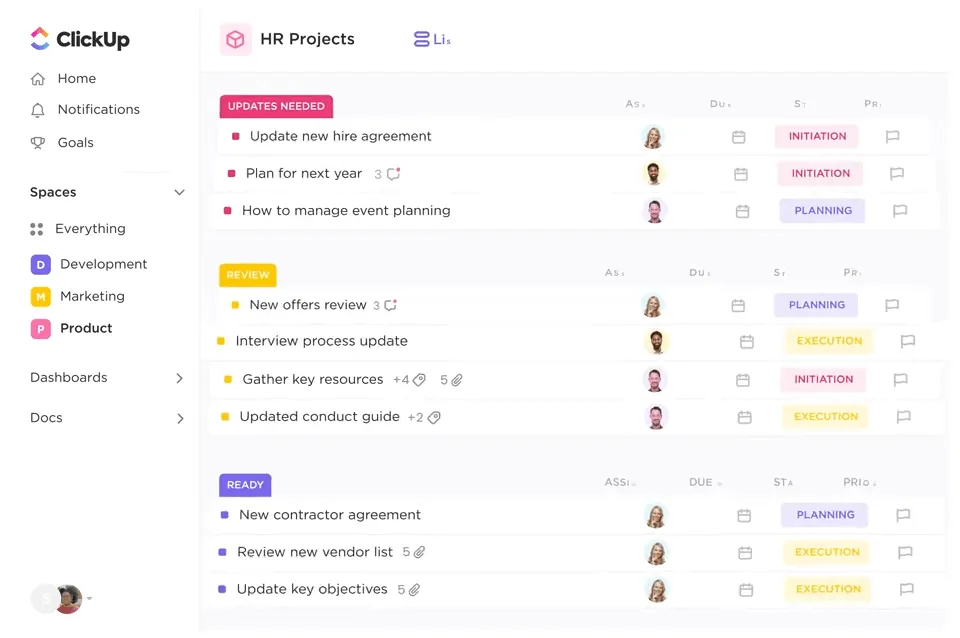960x638 pixels.
Task: Change PLANNING status on How to manage event planning
Action: (823, 211)
